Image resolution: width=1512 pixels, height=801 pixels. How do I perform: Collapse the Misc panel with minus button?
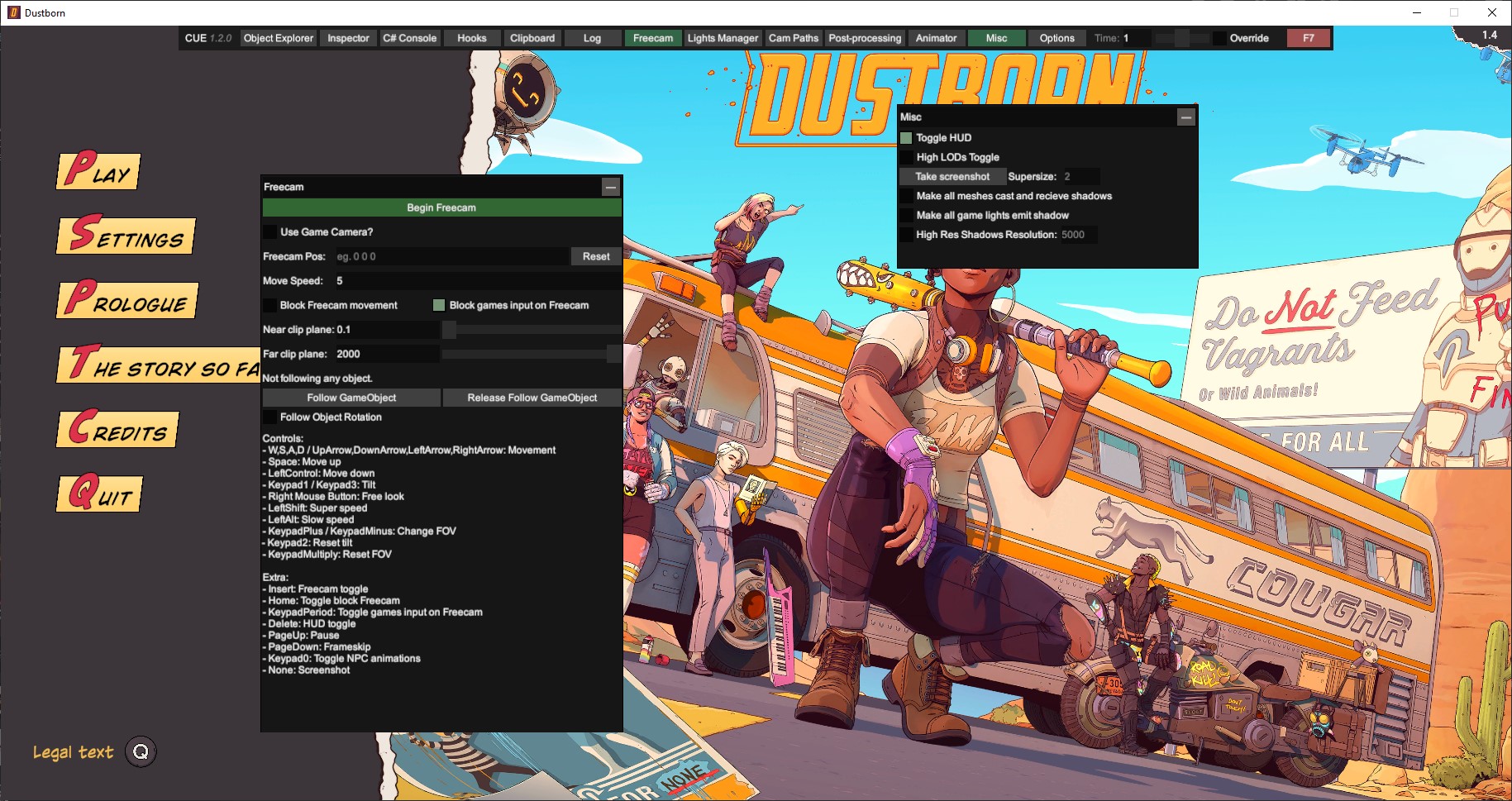tap(1186, 117)
